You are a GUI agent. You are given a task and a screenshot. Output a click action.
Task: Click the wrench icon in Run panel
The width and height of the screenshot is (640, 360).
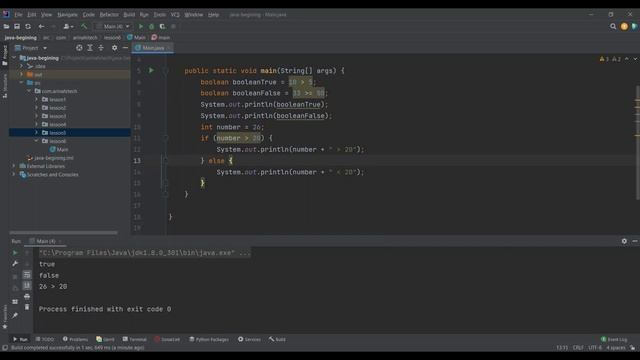[x=15, y=264]
